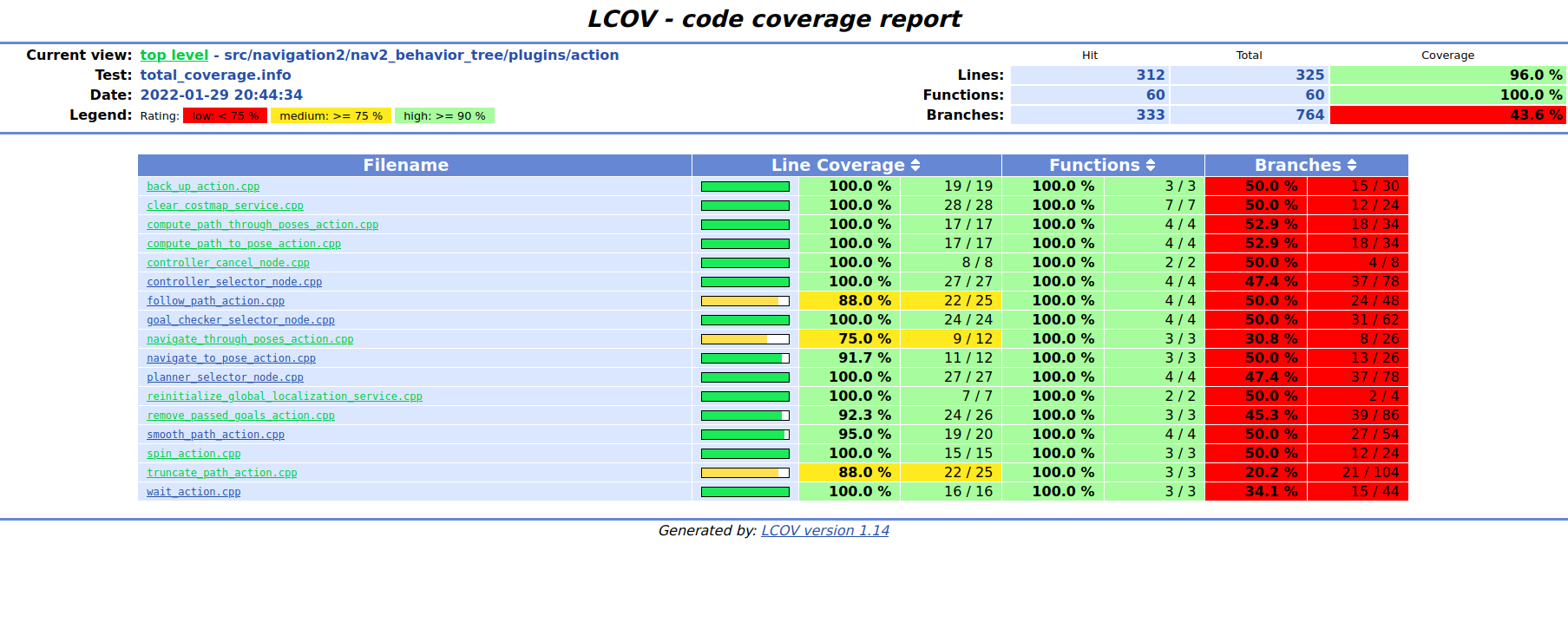Open wait_action.cpp link
The height and width of the screenshot is (629, 1568).
click(194, 492)
